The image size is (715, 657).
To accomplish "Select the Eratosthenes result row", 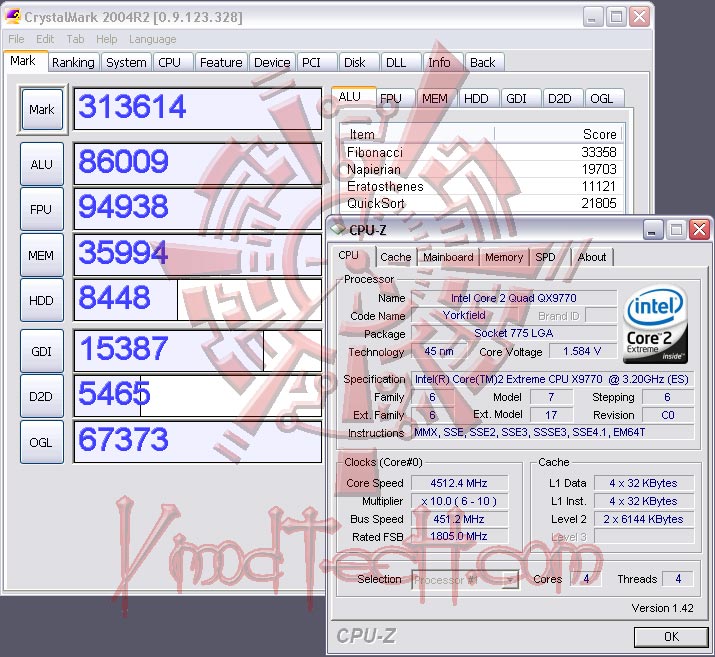I will click(482, 186).
